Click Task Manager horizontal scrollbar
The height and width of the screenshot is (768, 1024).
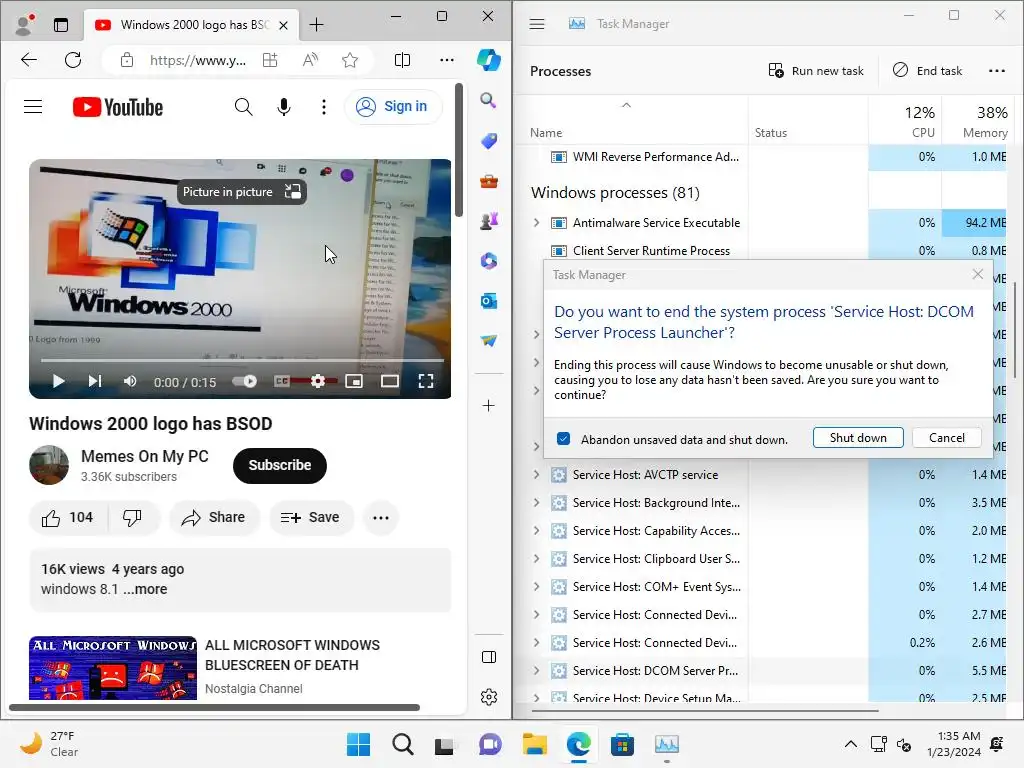coord(705,711)
